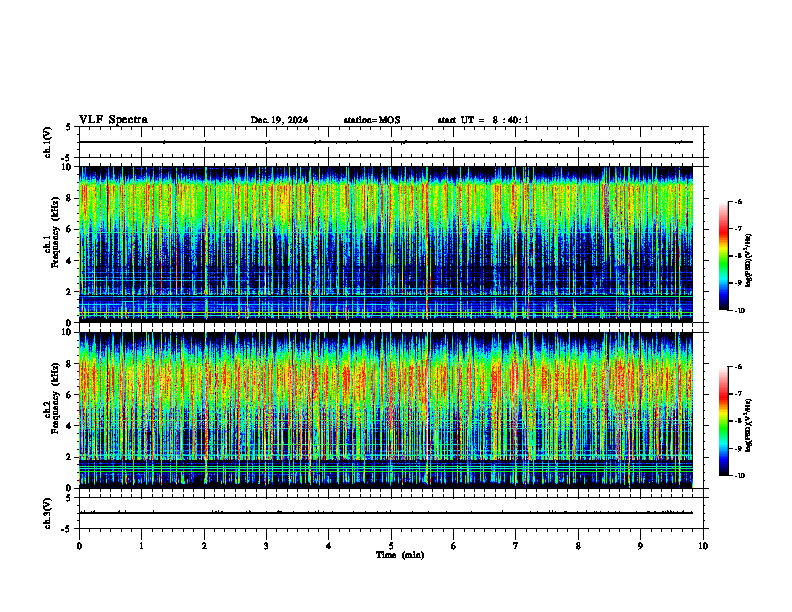Click the 'VLF Spectra' plot title
Viewport: 792px width, 612px height.
click(x=113, y=120)
